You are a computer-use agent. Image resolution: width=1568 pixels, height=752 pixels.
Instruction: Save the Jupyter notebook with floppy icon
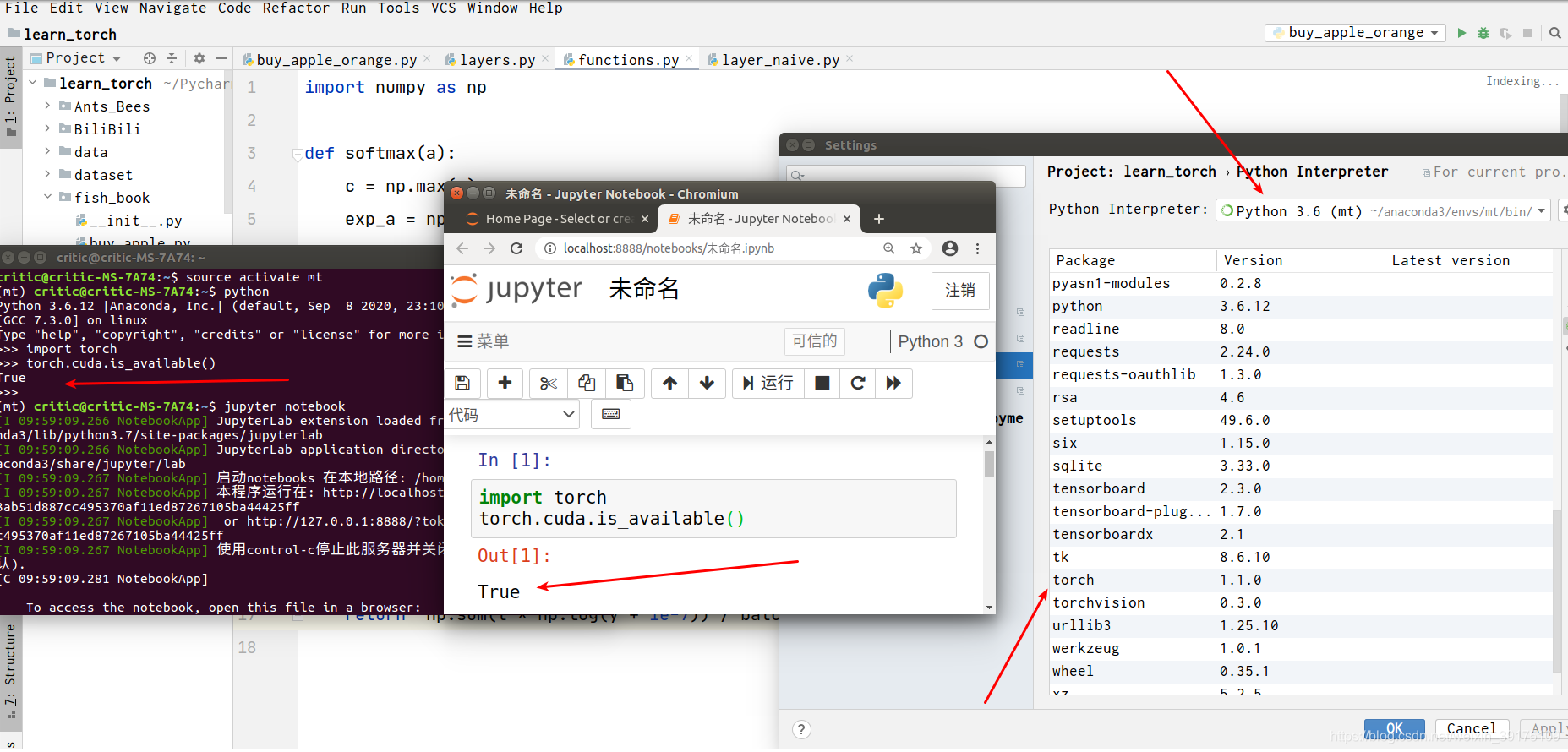pyautogui.click(x=462, y=383)
